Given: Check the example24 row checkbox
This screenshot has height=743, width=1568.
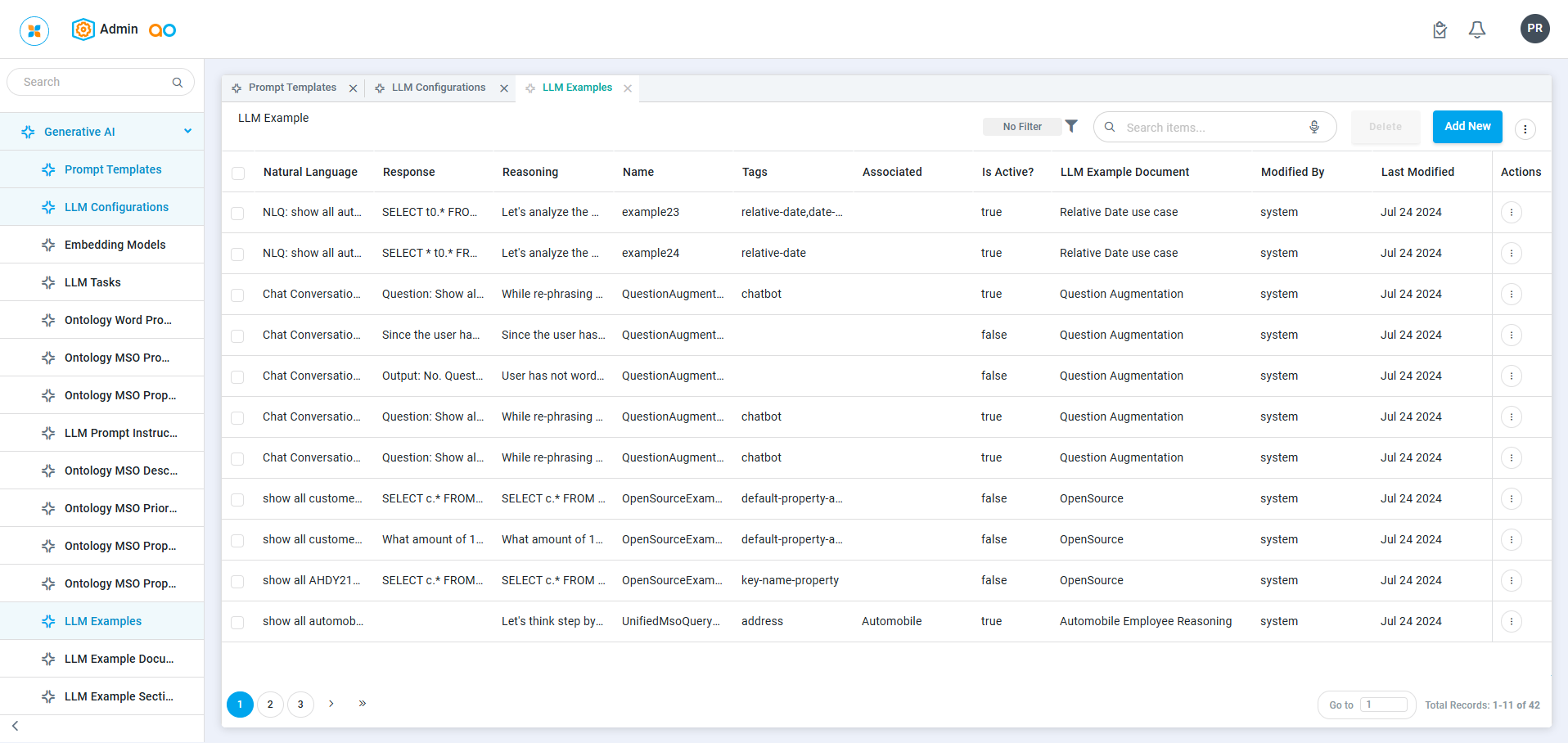Looking at the screenshot, I should tap(238, 254).
